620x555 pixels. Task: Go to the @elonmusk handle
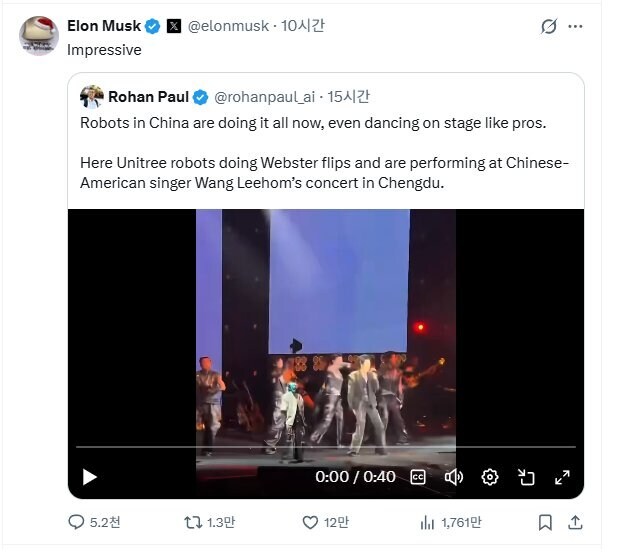(230, 26)
